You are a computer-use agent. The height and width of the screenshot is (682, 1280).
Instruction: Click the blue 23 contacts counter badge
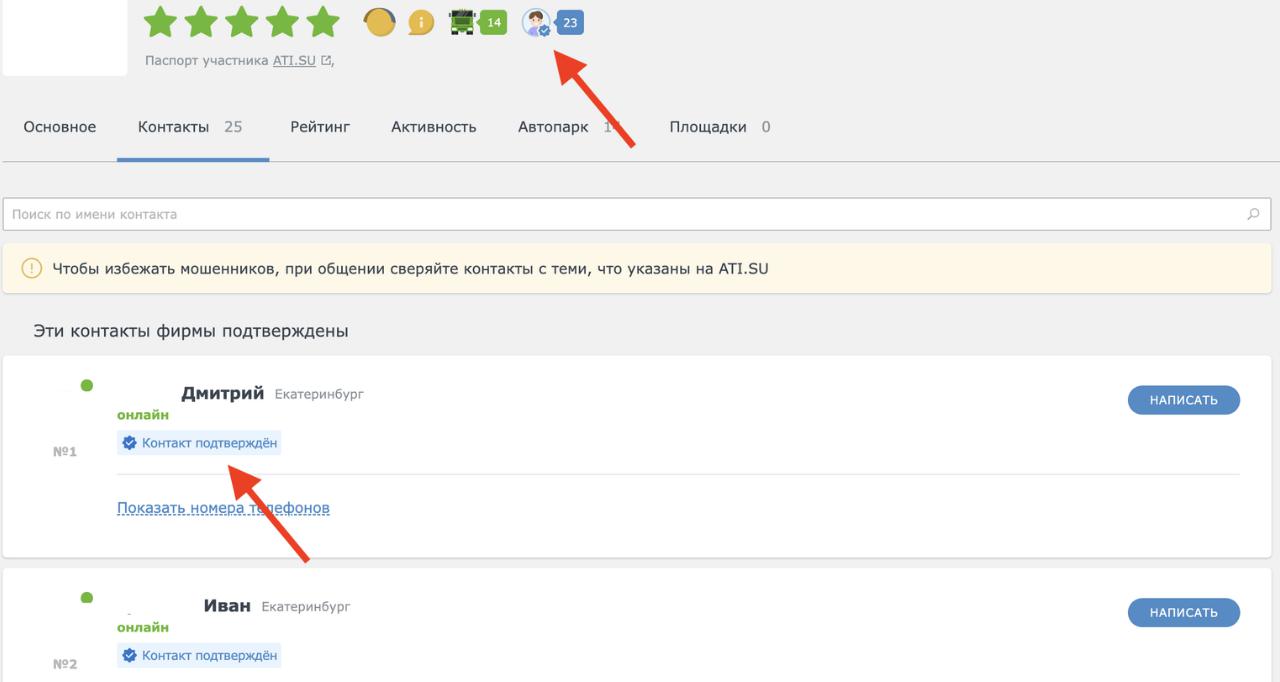[x=570, y=22]
